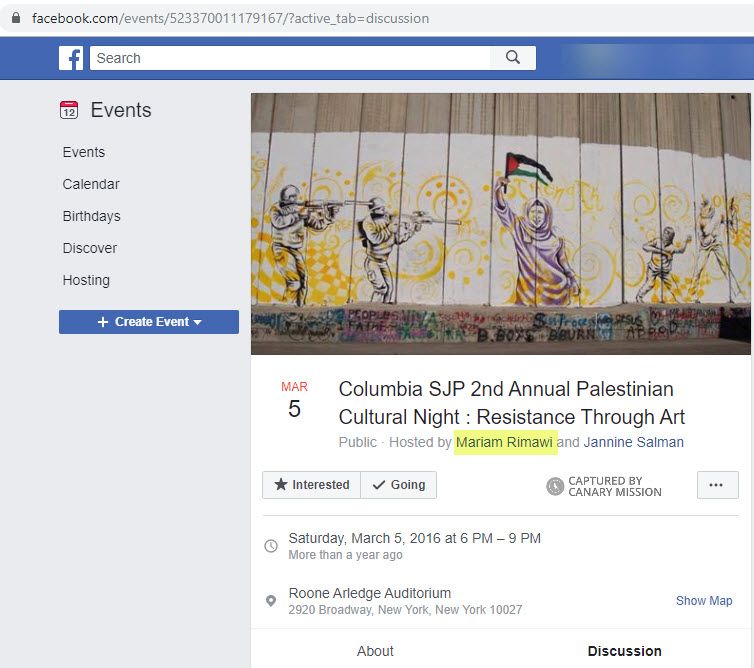Open the Mariam Rimawi host link
The width and height of the screenshot is (754, 668).
pos(505,442)
